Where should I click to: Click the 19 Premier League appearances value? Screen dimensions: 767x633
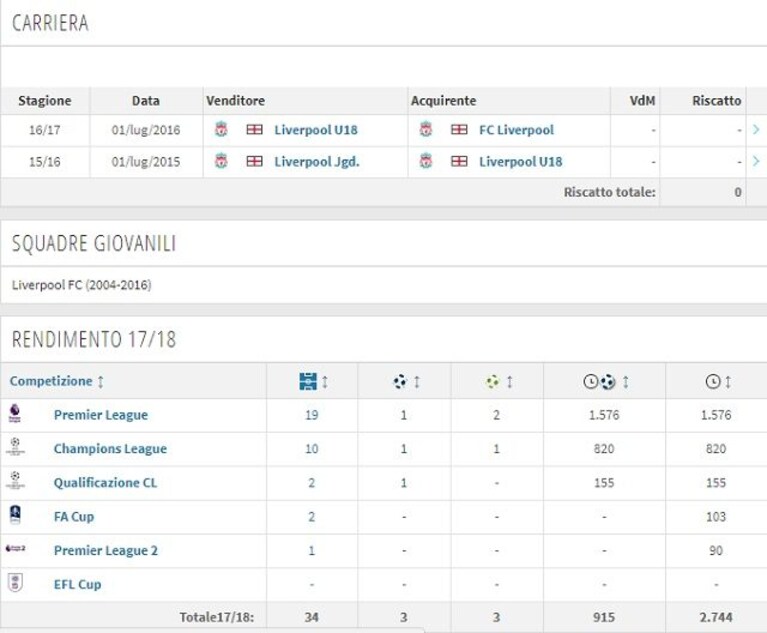click(x=312, y=415)
